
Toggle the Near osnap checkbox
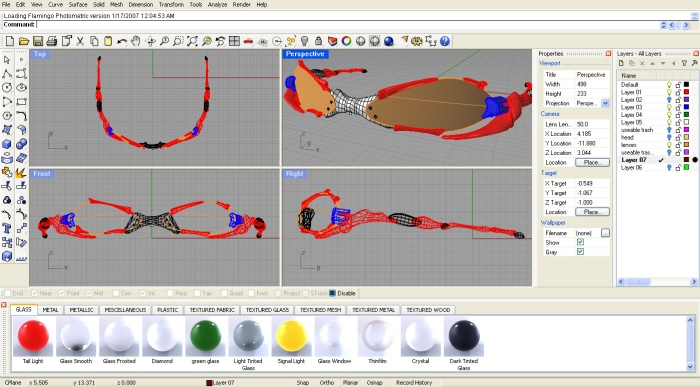[x=34, y=293]
